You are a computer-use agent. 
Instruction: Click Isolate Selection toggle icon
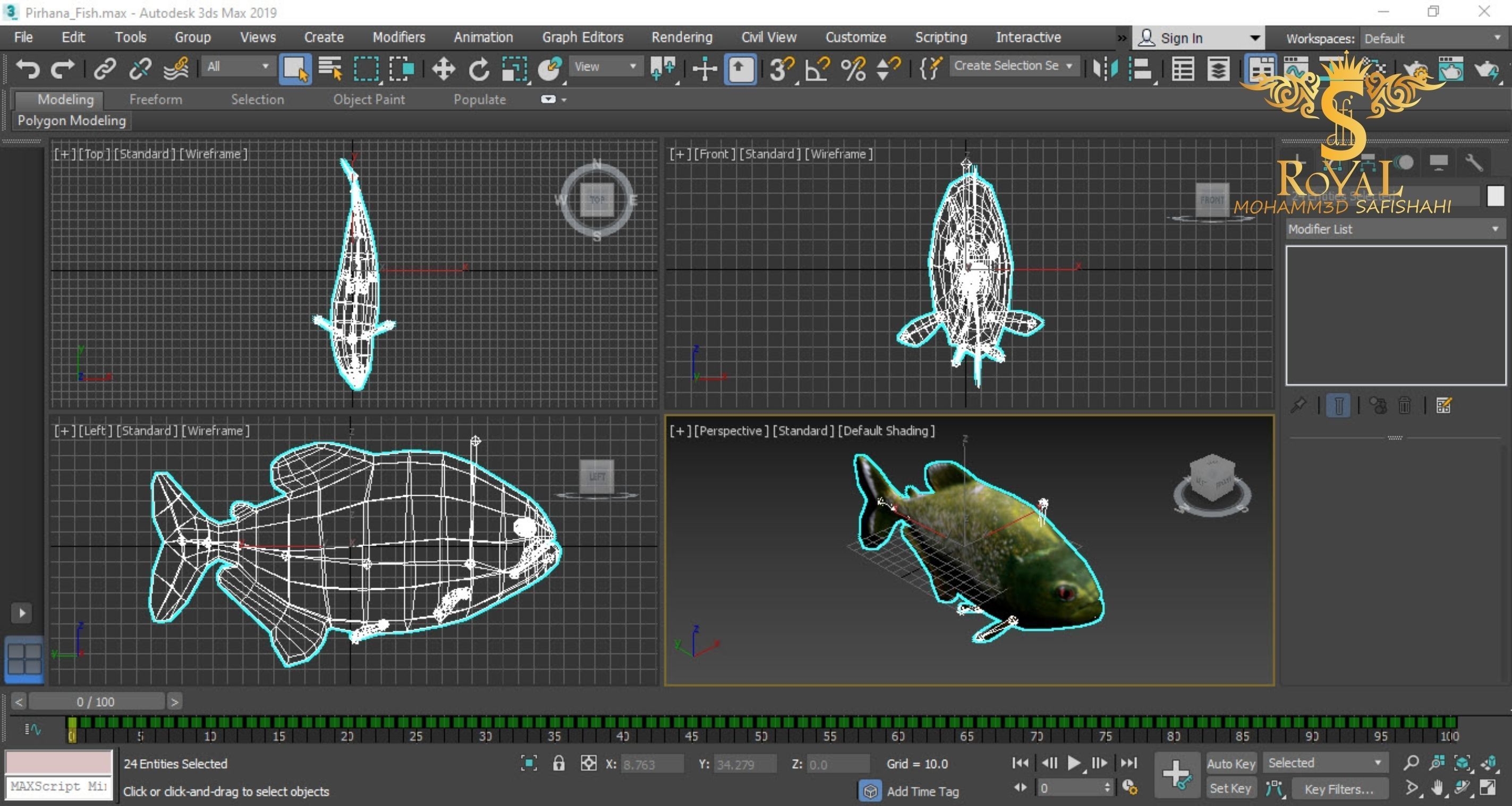point(529,762)
